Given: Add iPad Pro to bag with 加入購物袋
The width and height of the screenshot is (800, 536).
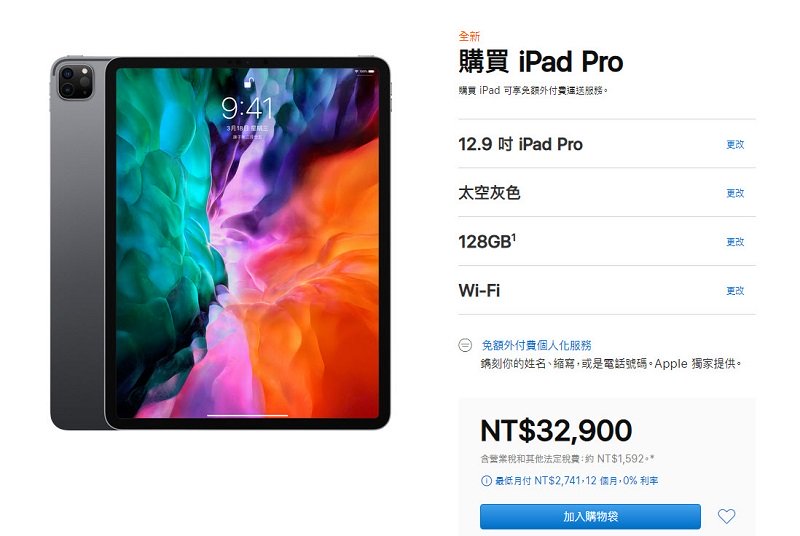Looking at the screenshot, I should (590, 517).
